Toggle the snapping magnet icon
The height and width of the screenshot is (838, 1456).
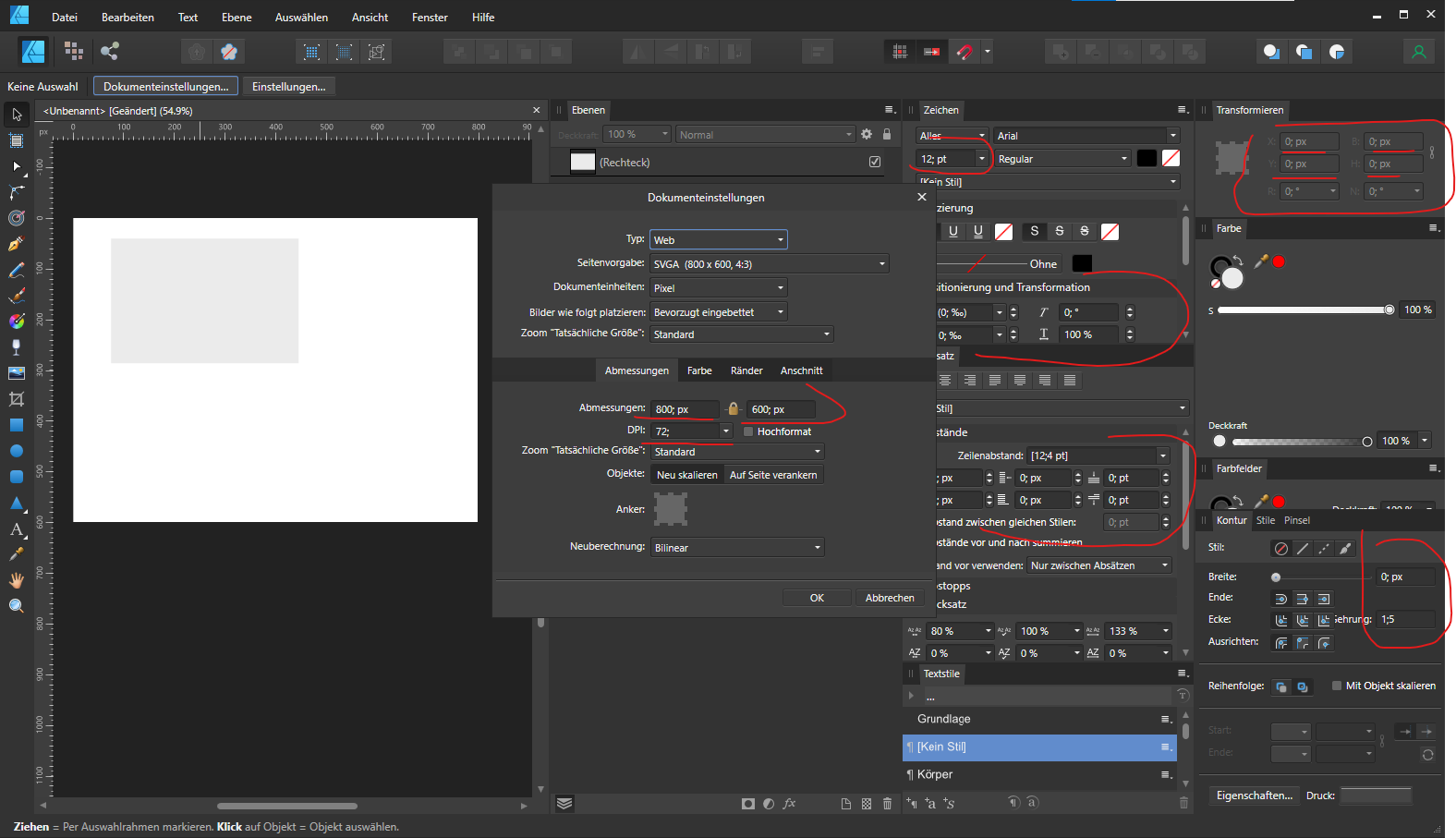coord(965,52)
